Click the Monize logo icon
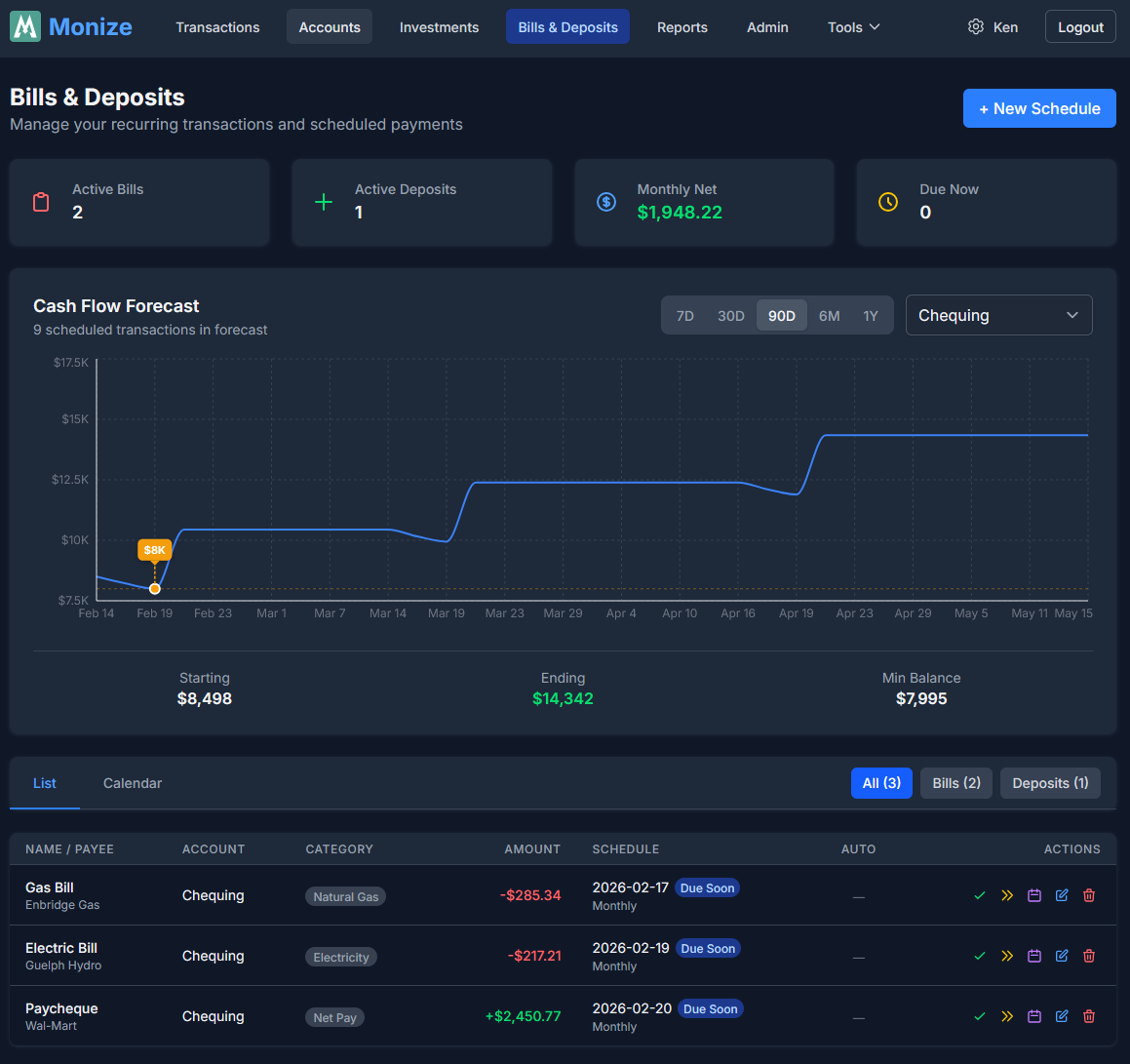This screenshot has width=1130, height=1064. (x=25, y=26)
